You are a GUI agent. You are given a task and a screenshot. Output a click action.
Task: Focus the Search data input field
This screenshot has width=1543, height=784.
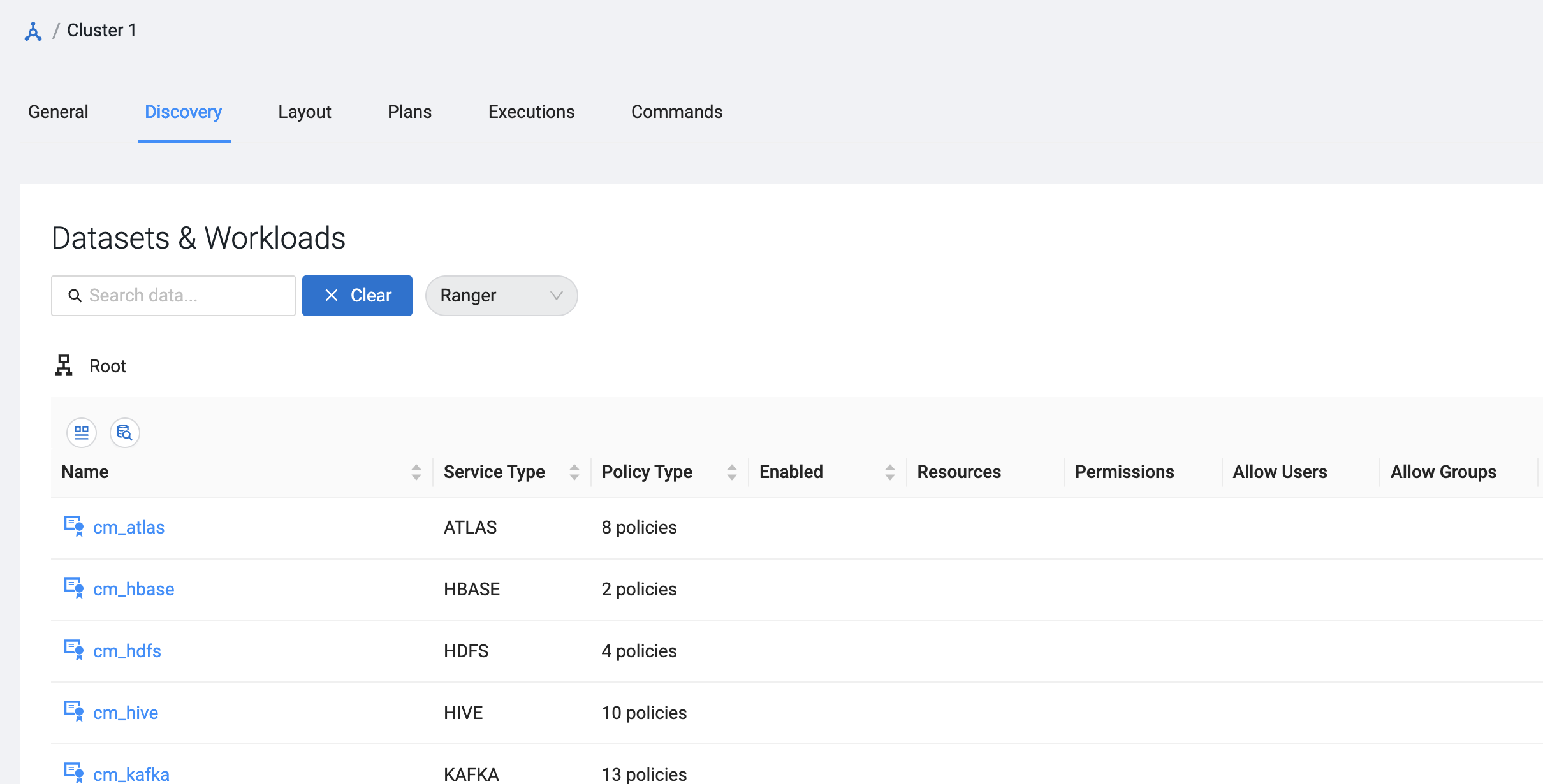(173, 296)
